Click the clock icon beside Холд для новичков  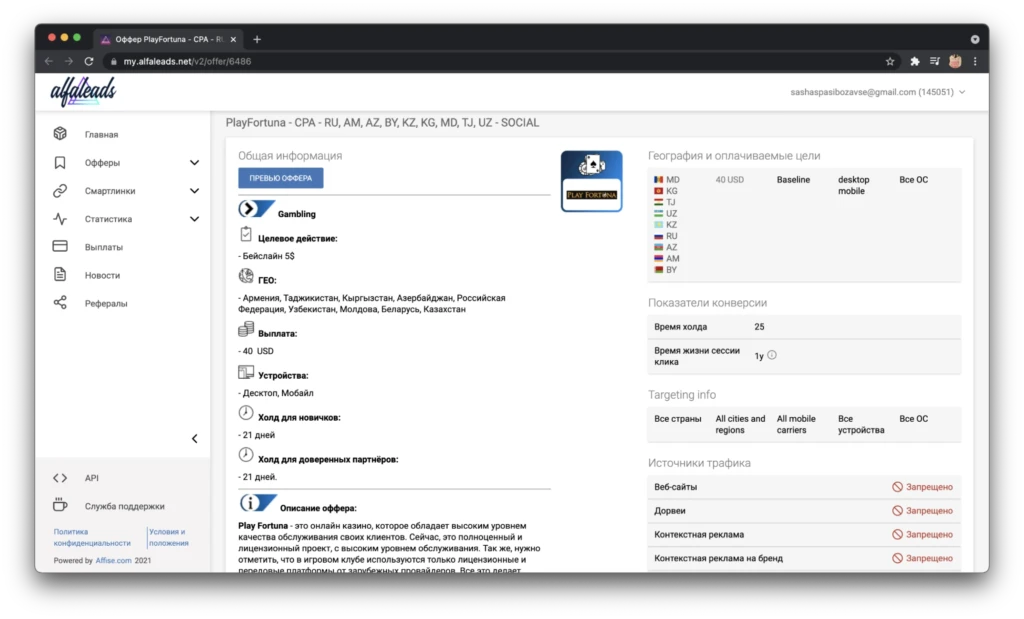246,413
